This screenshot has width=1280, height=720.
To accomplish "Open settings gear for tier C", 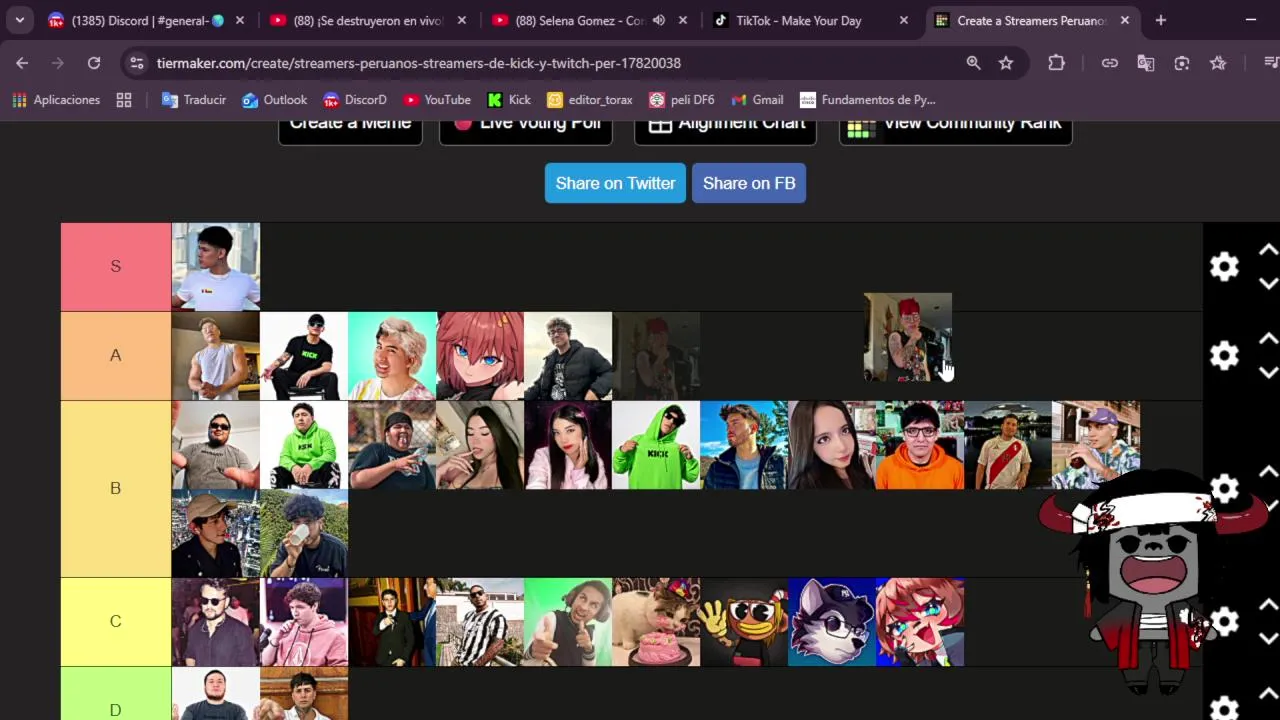I will (x=1224, y=621).
